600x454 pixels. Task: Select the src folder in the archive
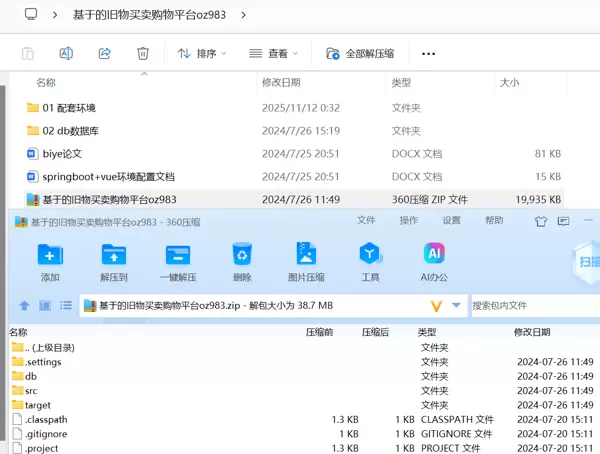point(31,391)
